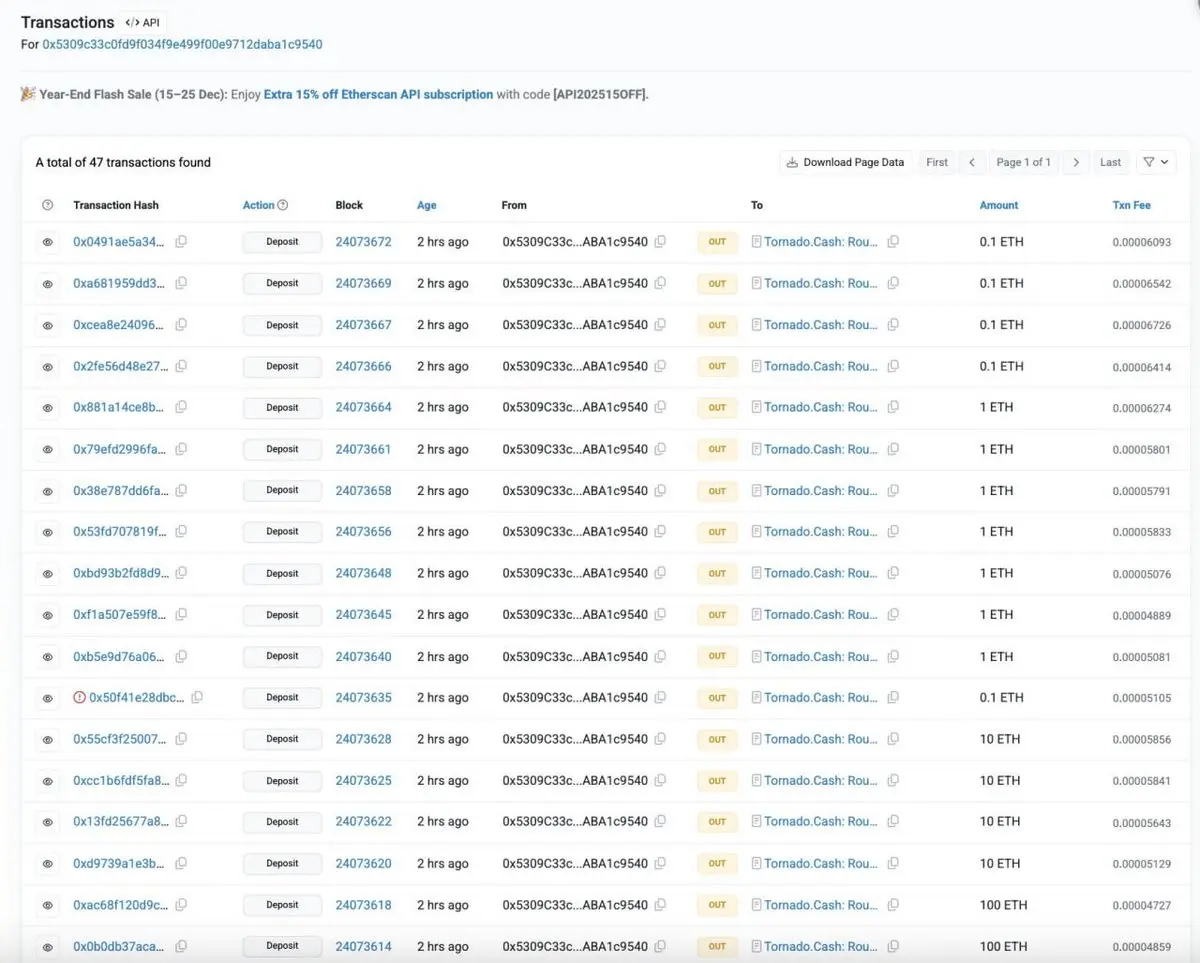Copy transaction hash 0x0491ae5a34

181,242
